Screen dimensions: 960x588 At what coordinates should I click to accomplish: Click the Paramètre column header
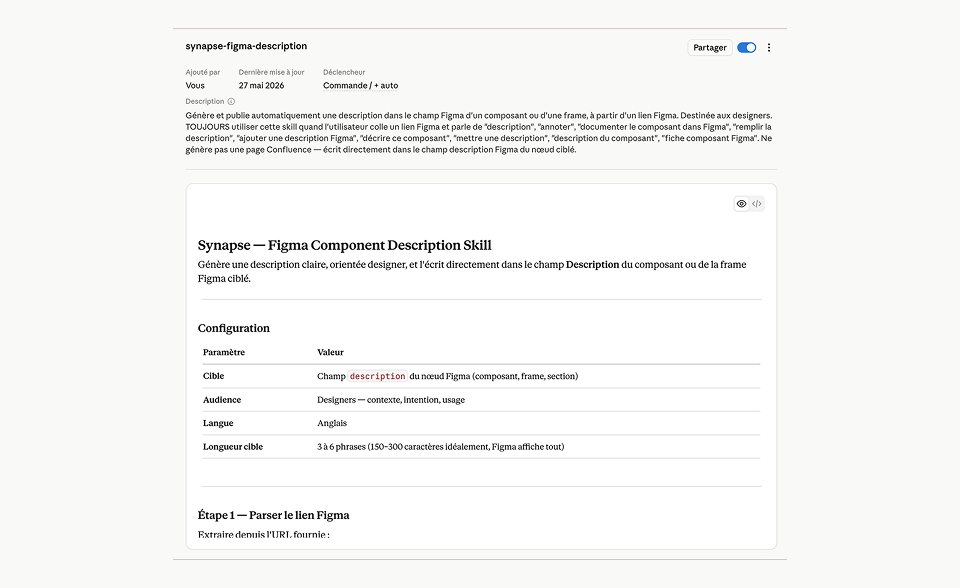(x=224, y=352)
